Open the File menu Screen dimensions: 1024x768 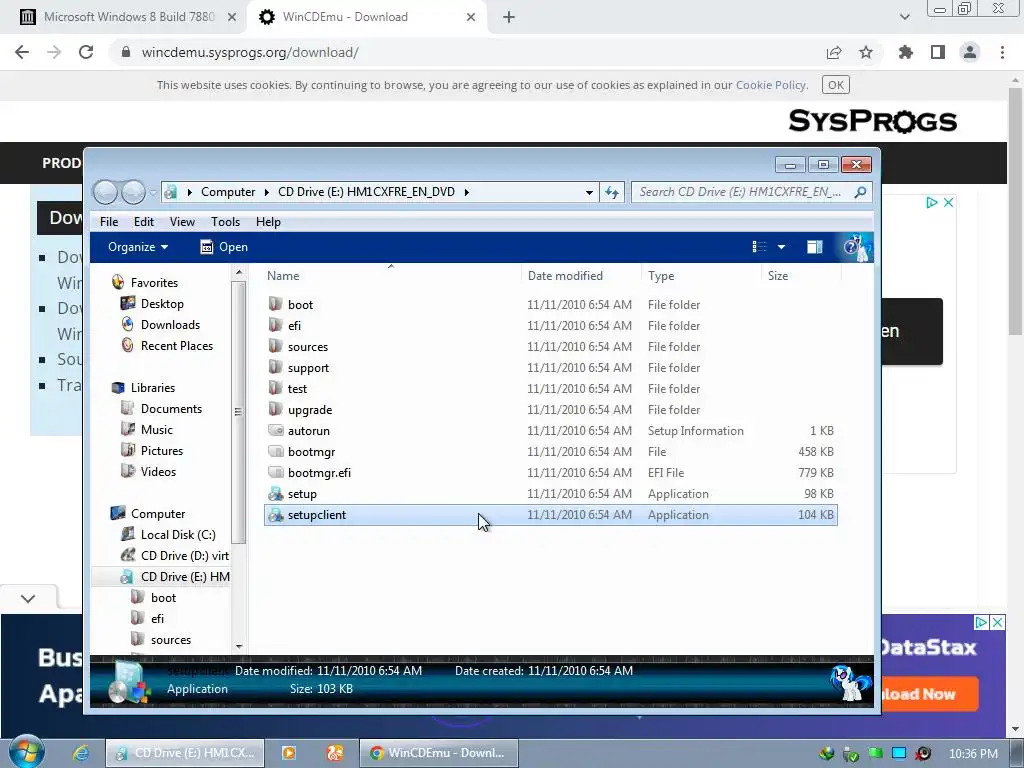point(109,222)
